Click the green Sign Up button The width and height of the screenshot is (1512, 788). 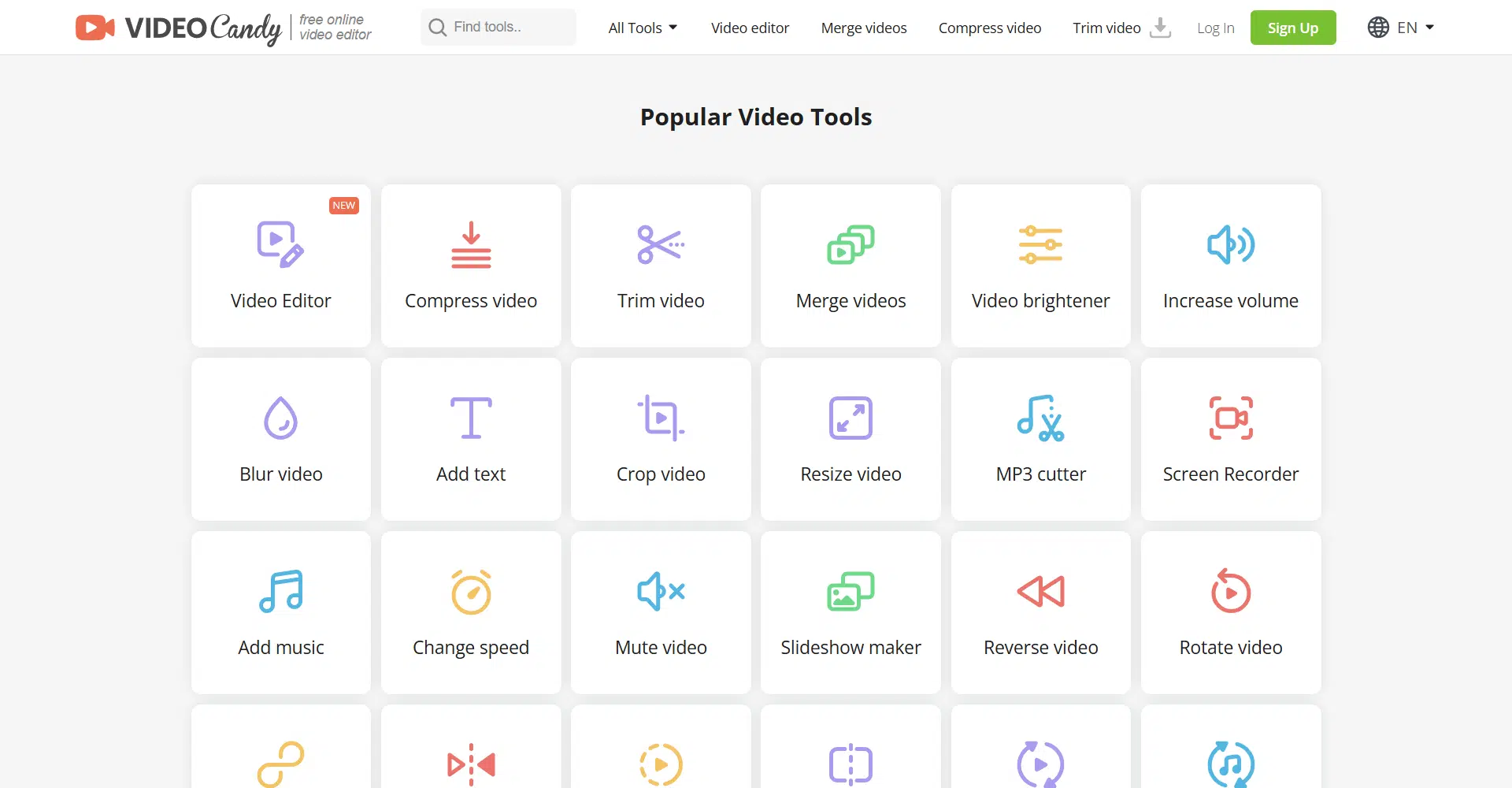[x=1292, y=28]
